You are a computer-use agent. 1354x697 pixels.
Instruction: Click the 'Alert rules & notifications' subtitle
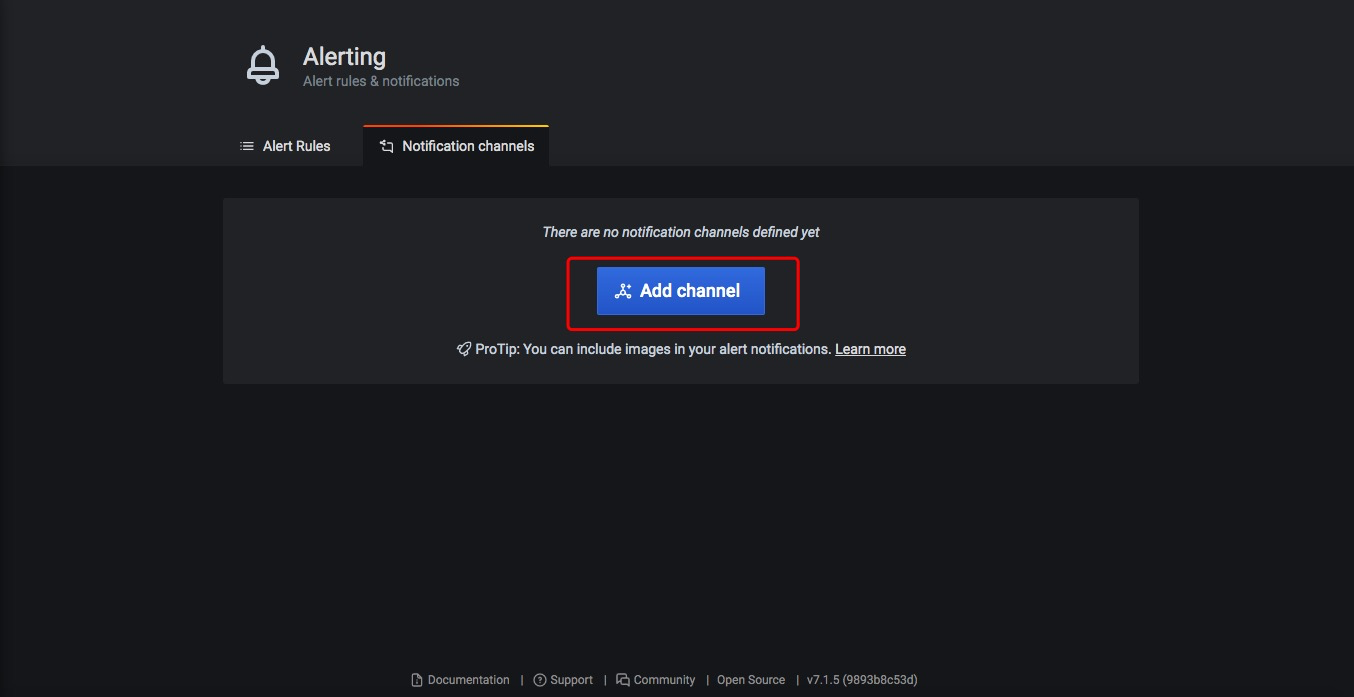pos(381,81)
